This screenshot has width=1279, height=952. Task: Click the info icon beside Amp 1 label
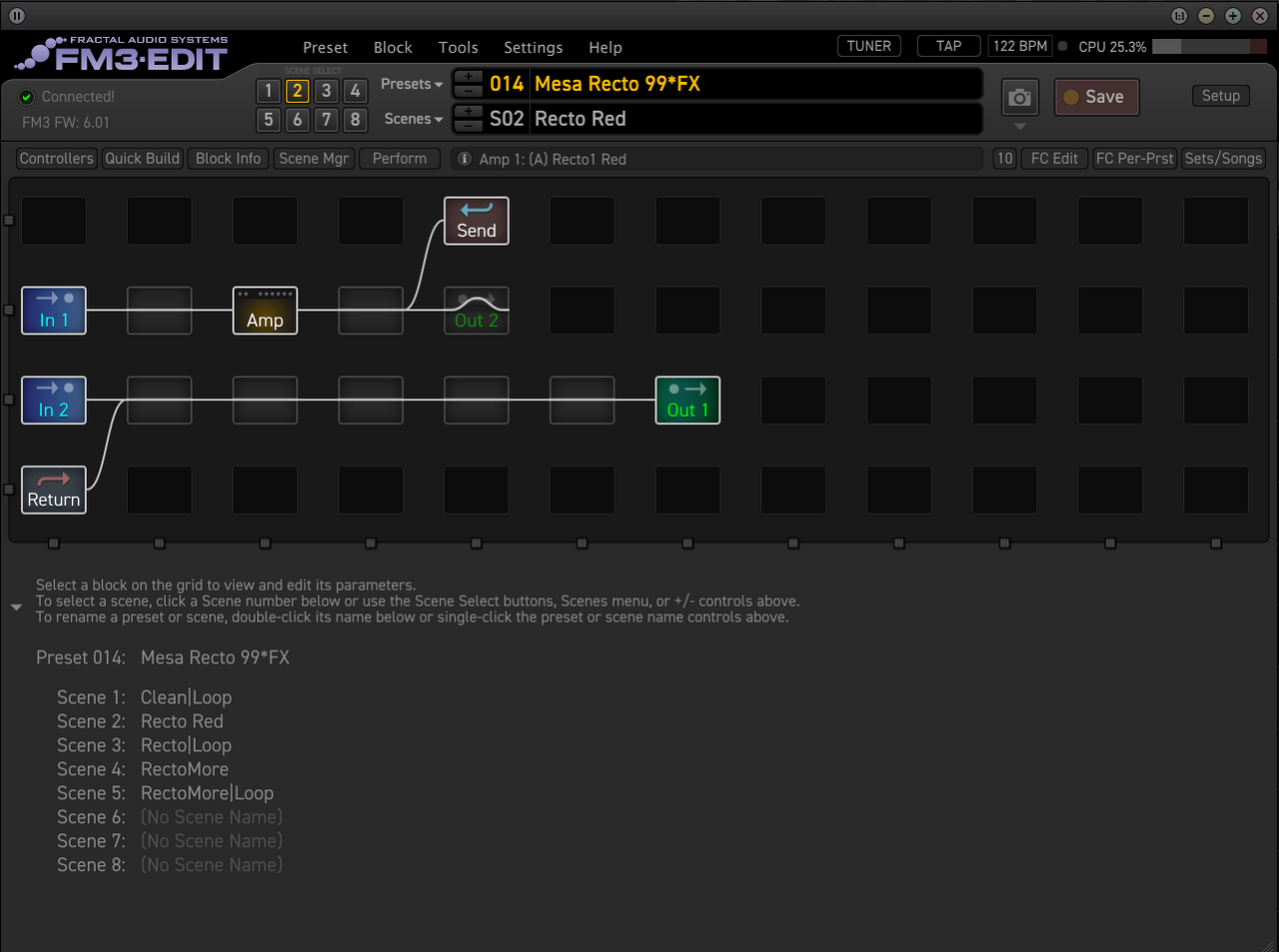pyautogui.click(x=465, y=159)
